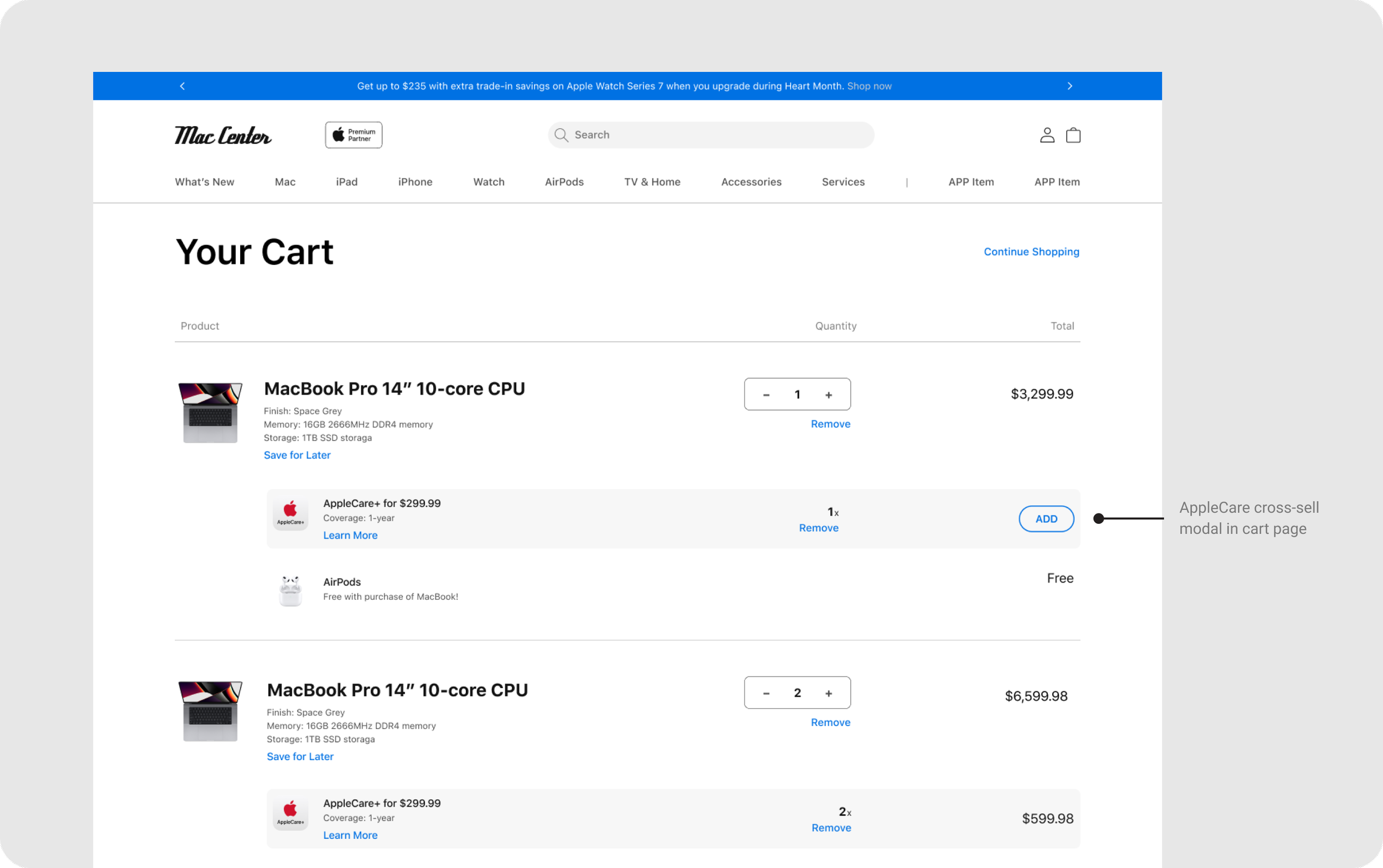This screenshot has width=1383, height=868.
Task: Click the first MacBook Pro product image
Action: 210,412
